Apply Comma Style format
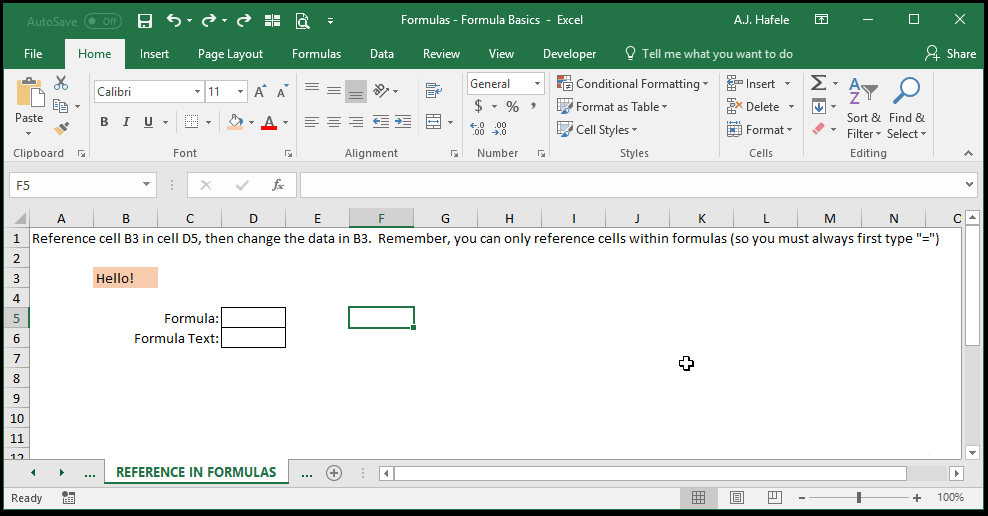 [x=534, y=106]
